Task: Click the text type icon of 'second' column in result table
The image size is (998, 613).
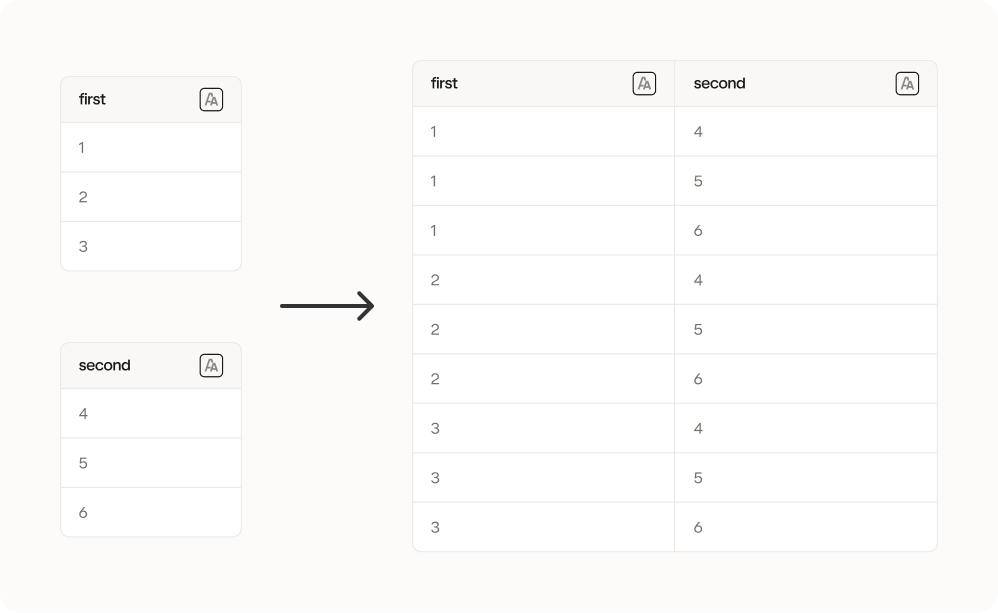Action: tap(907, 84)
